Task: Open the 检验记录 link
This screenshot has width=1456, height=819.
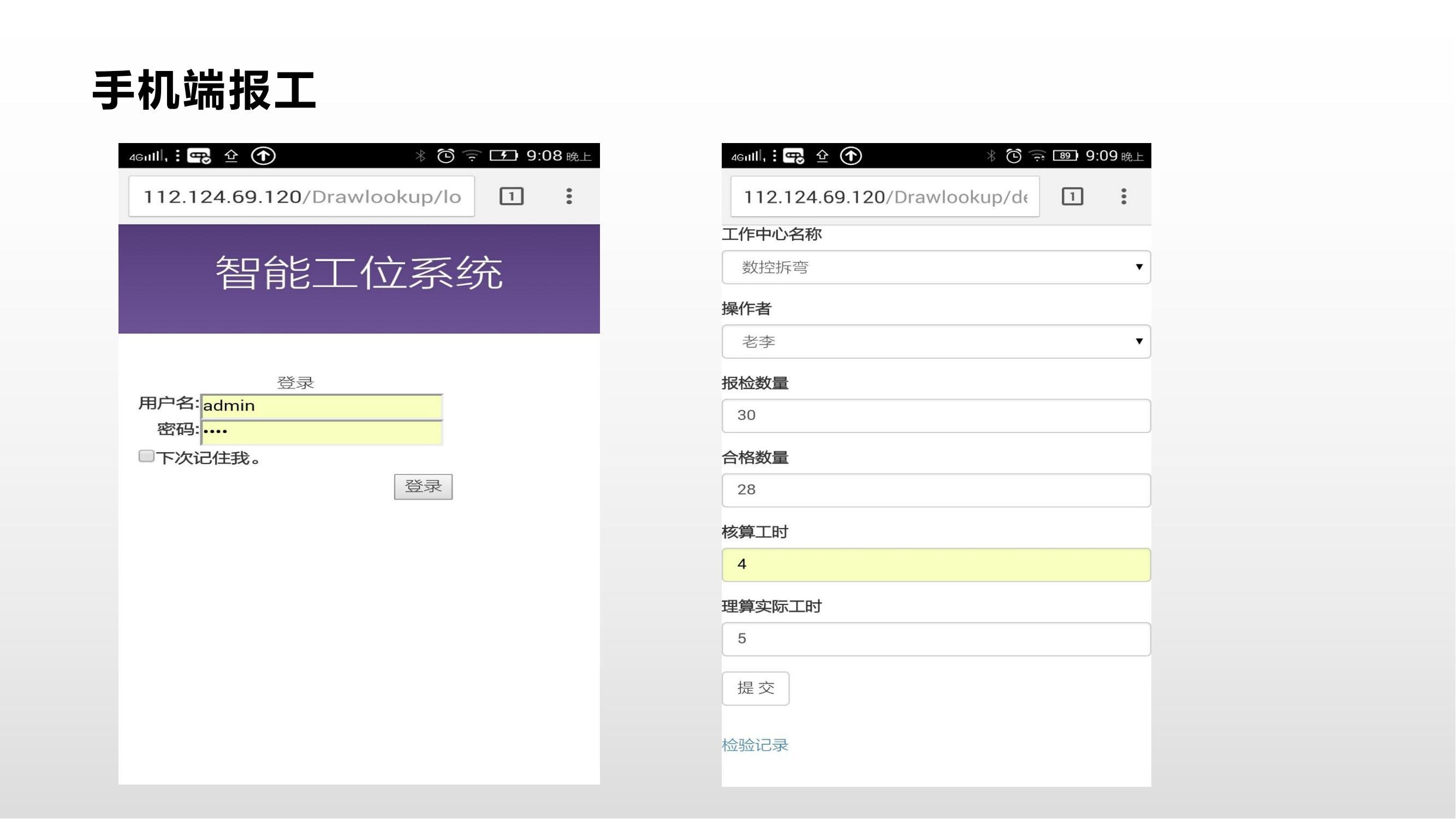Action: 754,745
